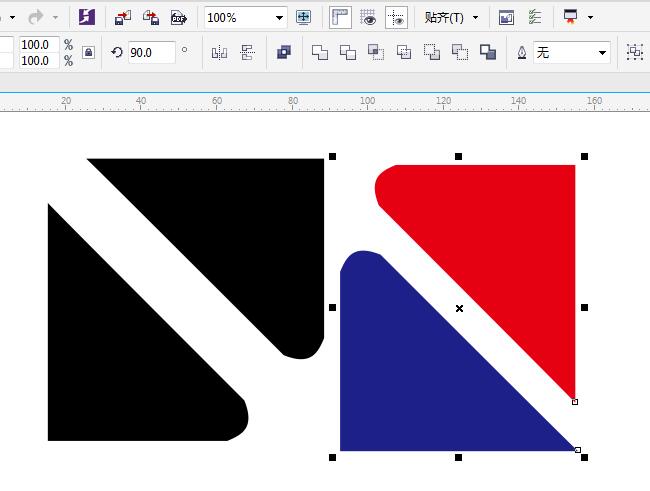Expand the 贴齐(T) dropdown arrow
The image size is (650, 491).
(x=475, y=17)
